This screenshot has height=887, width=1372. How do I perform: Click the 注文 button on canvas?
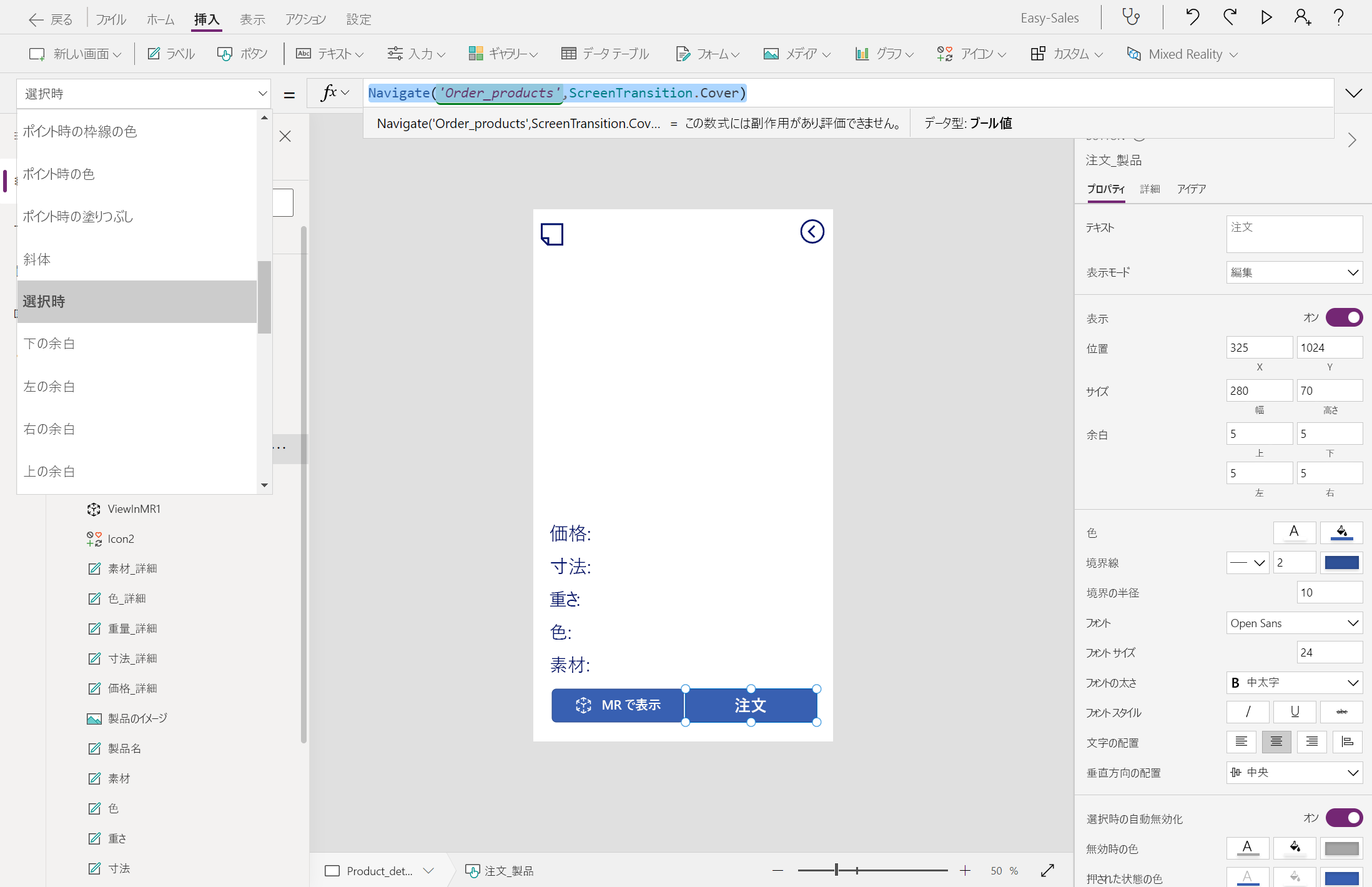(751, 705)
